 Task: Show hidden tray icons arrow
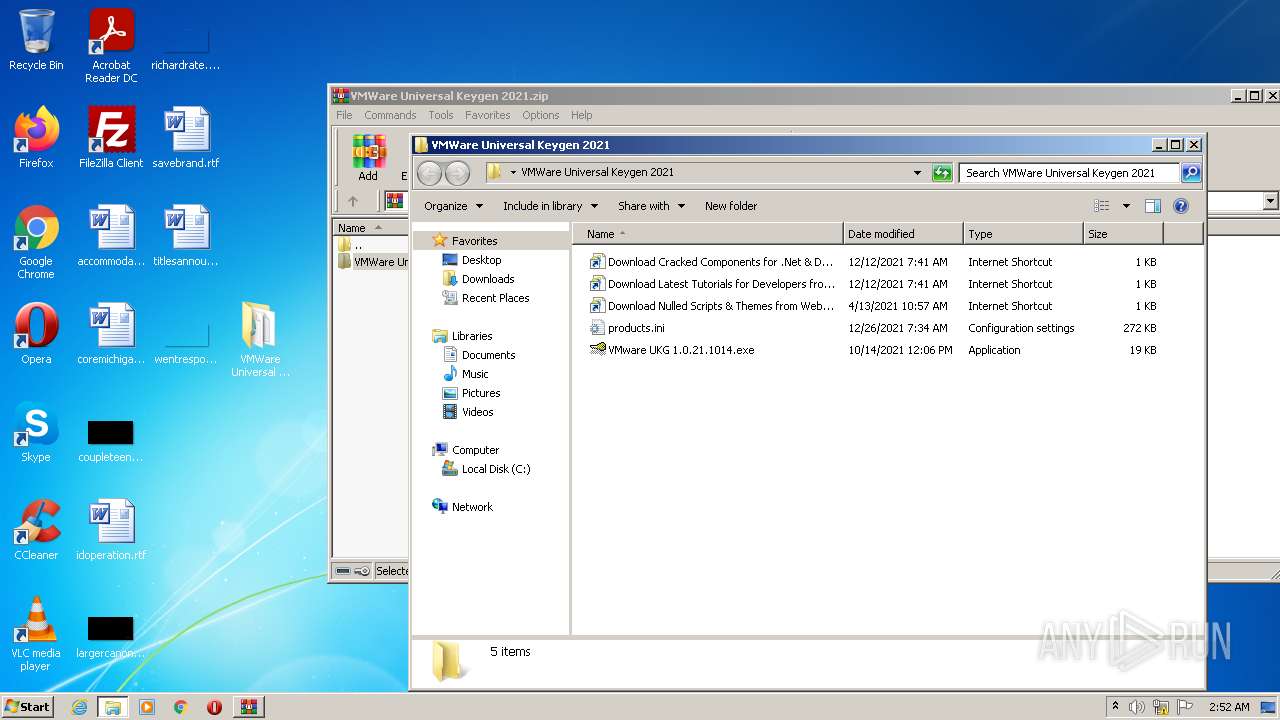[1115, 706]
